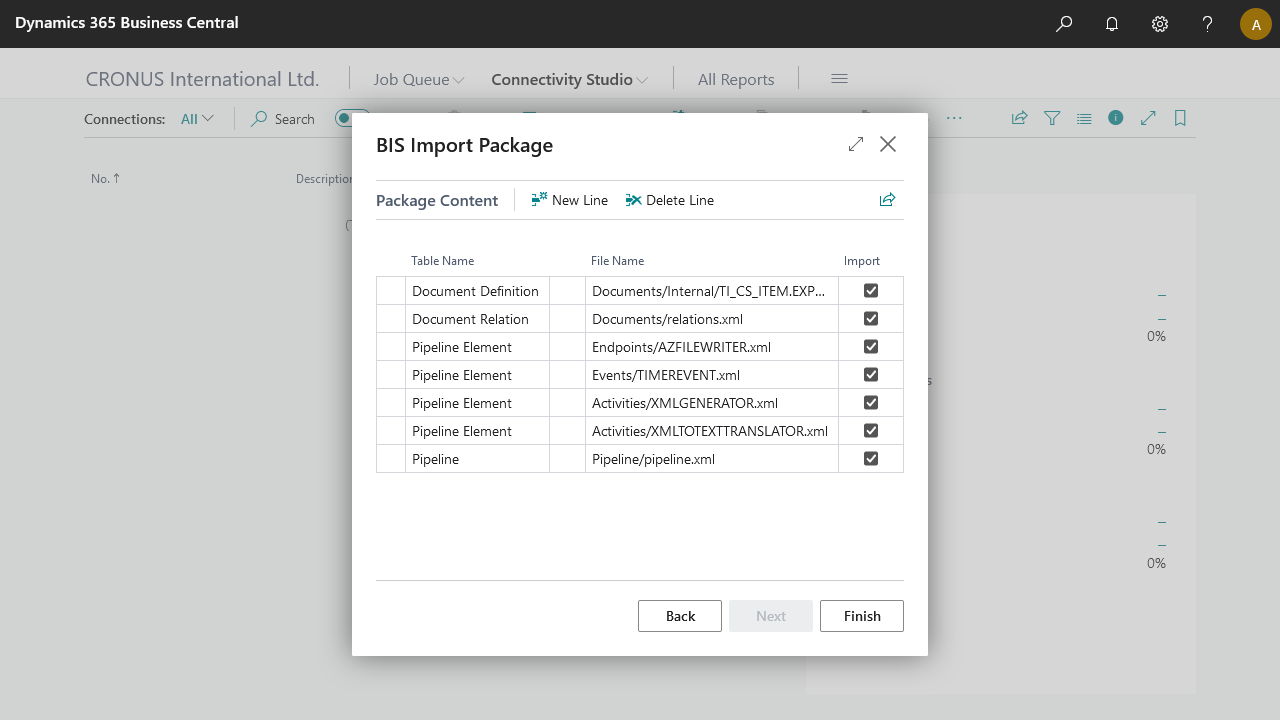The height and width of the screenshot is (720, 1280).
Task: Uncheck Import for XMLGENERATOR.xml row
Action: tap(871, 403)
